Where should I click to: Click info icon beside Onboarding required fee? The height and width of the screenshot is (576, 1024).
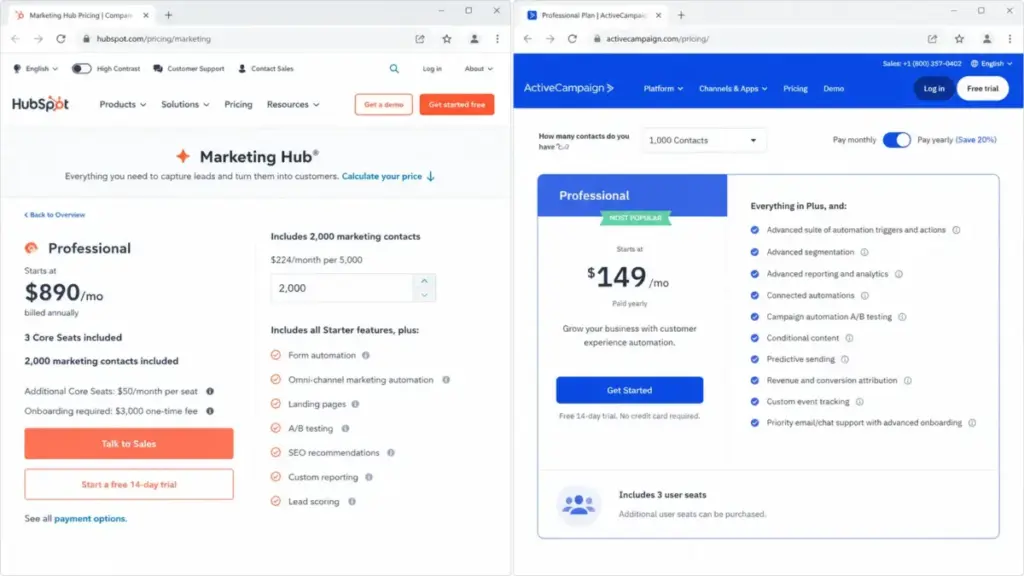[x=210, y=411]
